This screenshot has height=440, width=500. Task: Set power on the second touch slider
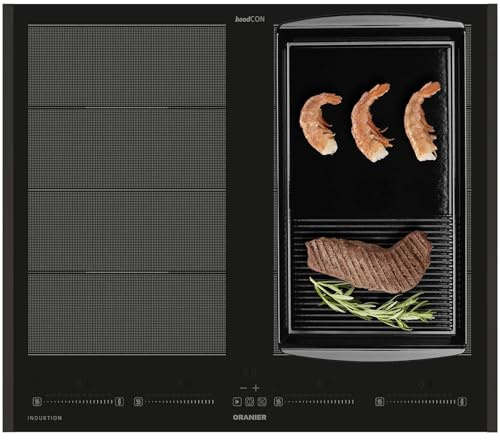179,402
